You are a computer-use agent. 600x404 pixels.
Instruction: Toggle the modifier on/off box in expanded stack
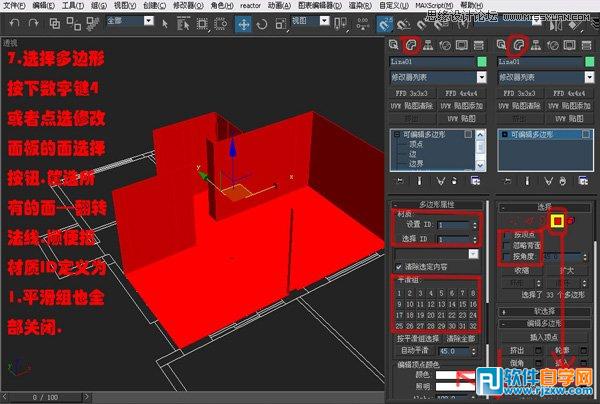(x=468, y=134)
